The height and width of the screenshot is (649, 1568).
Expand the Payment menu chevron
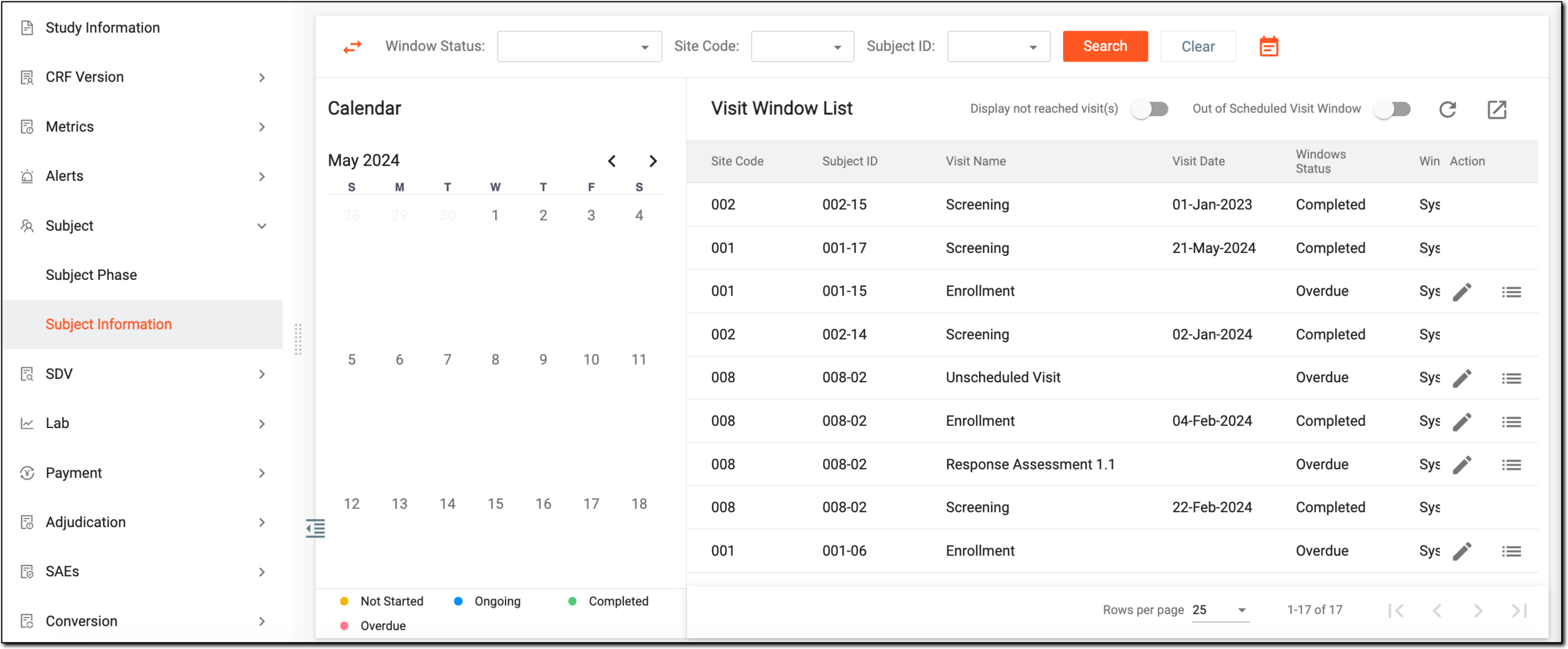[x=262, y=473]
